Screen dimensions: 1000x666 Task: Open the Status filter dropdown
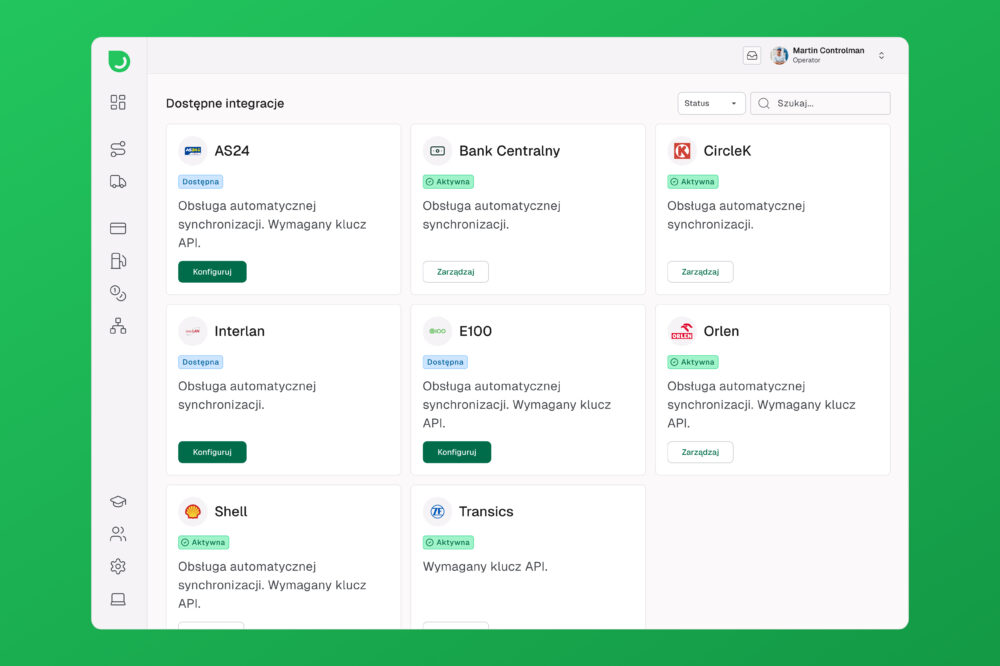pos(711,103)
